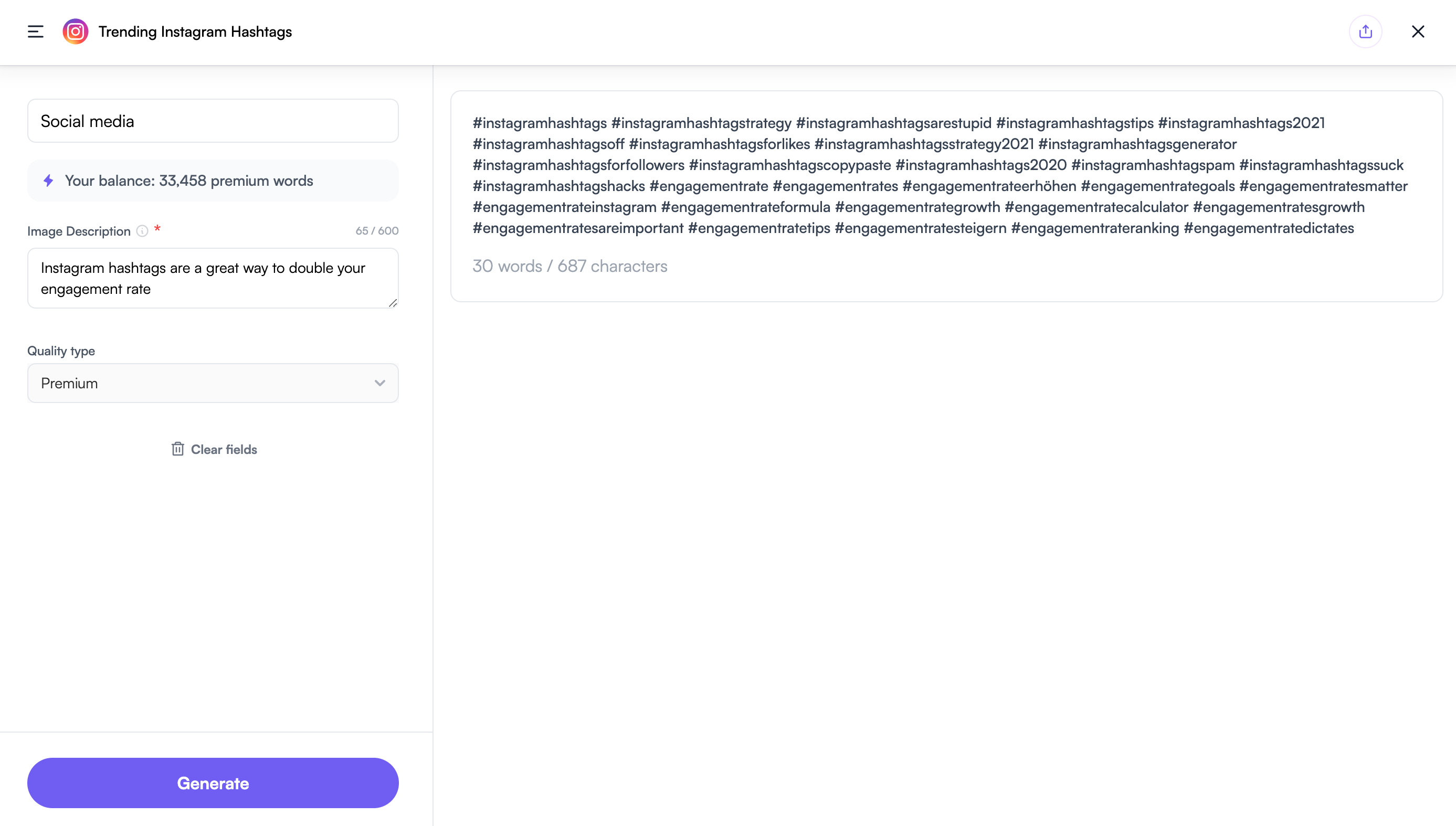Click the textarea resize handle
This screenshot has height=826, width=1456.
click(393, 303)
